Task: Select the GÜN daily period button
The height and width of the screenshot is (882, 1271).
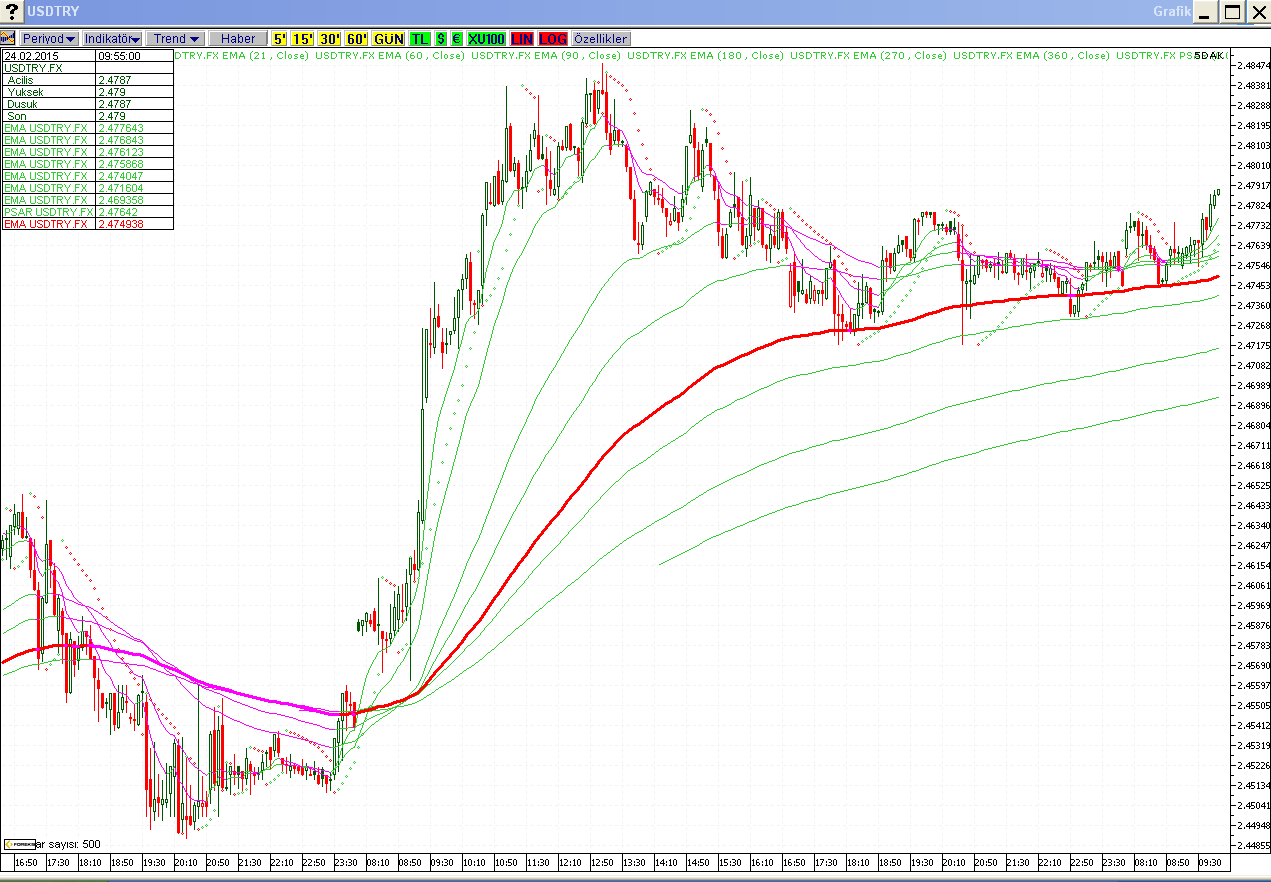Action: [389, 38]
